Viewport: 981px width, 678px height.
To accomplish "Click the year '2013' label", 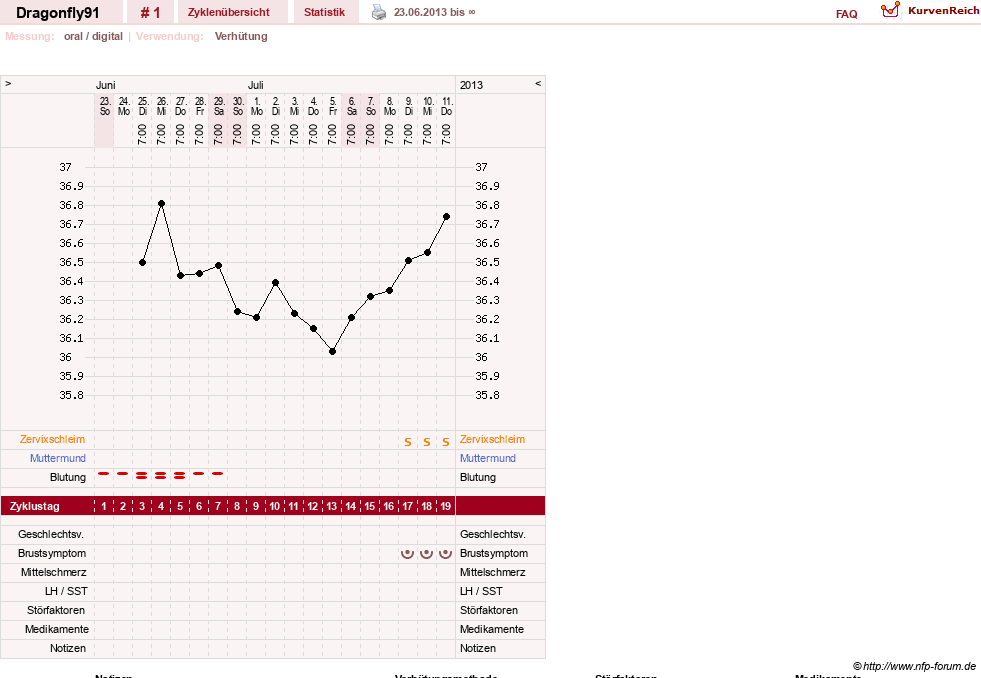I will pos(471,85).
